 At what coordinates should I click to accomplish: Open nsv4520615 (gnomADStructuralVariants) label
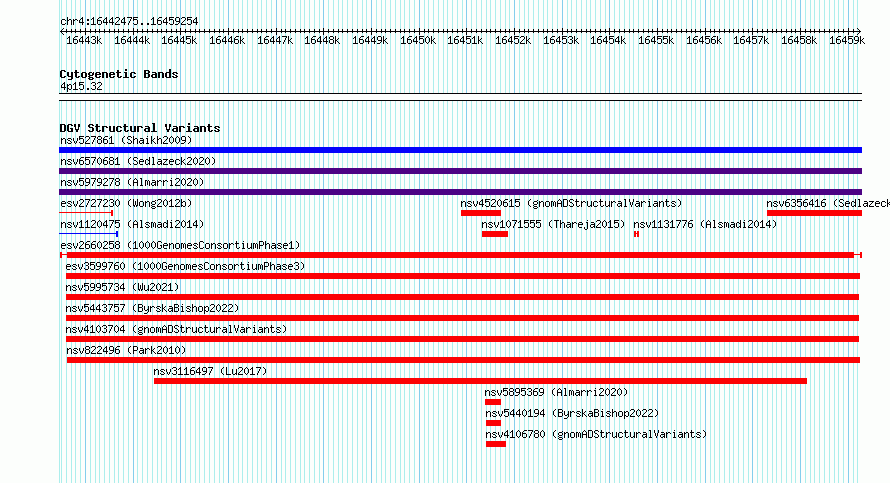[571, 203]
